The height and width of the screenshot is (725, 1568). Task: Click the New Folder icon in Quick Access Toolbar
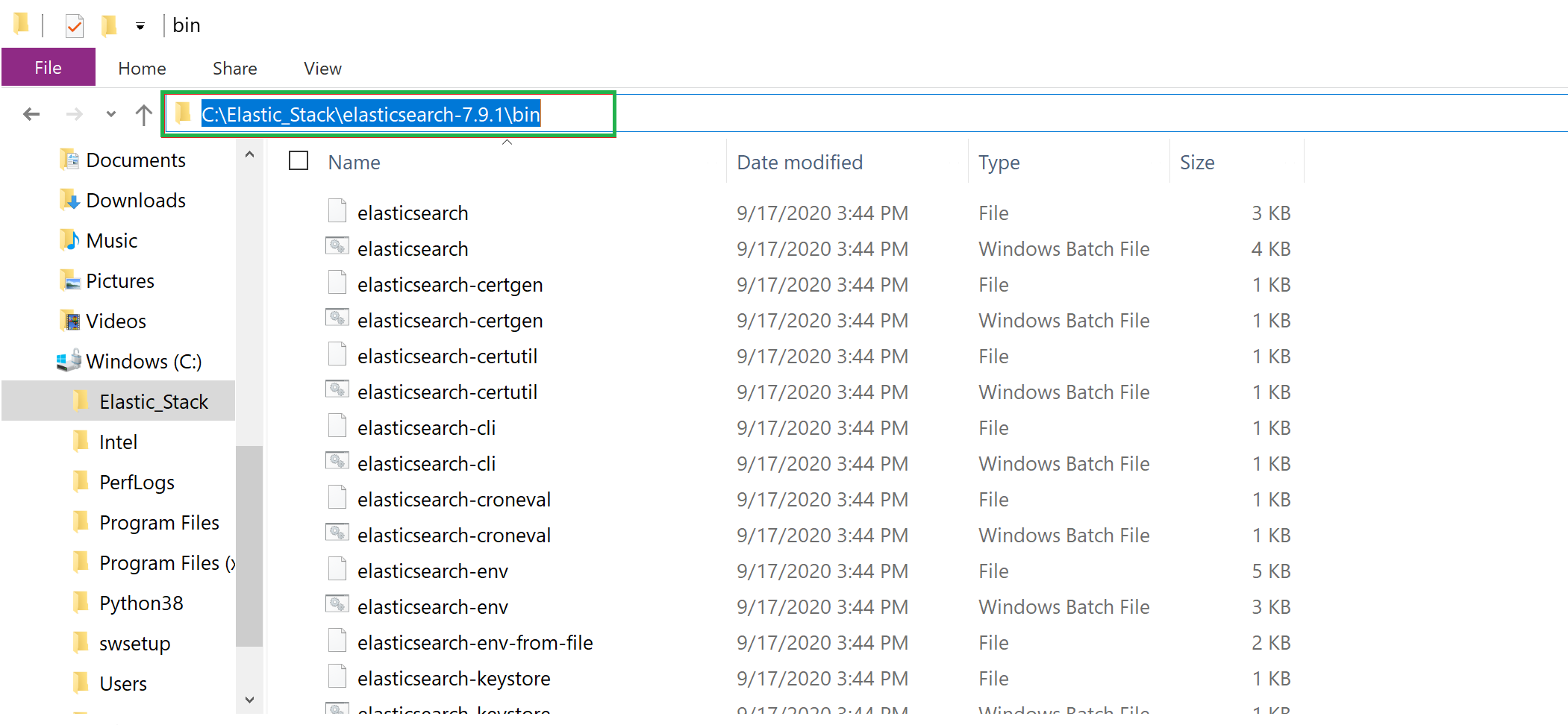coord(109,25)
